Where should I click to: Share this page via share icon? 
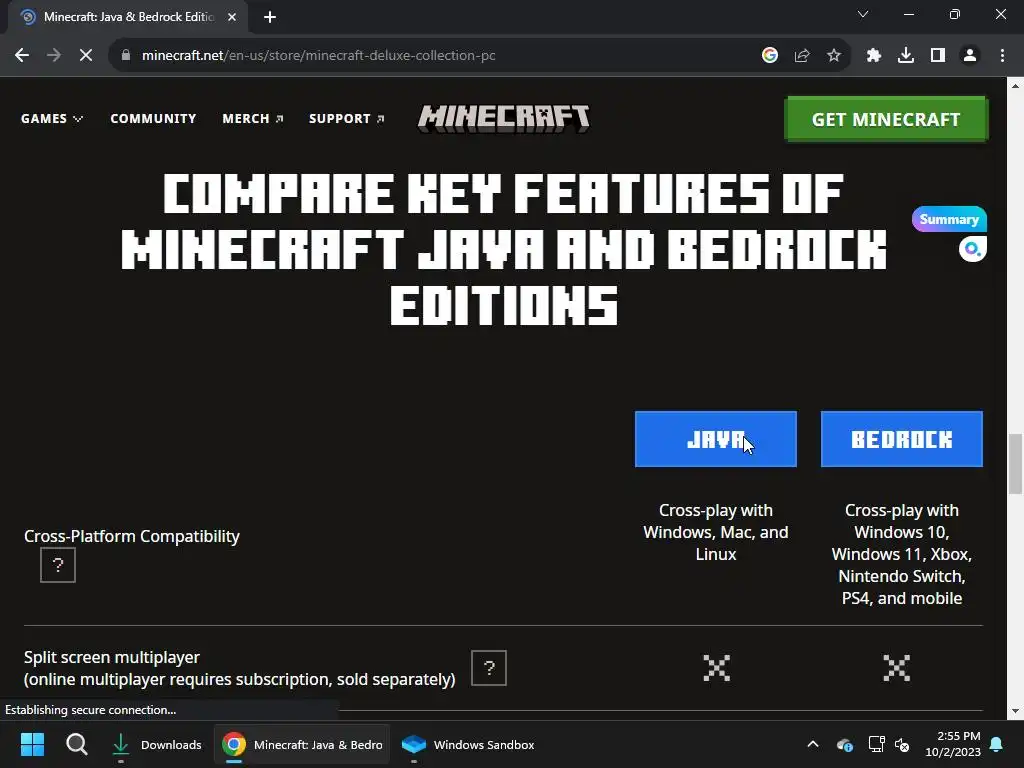[802, 56]
